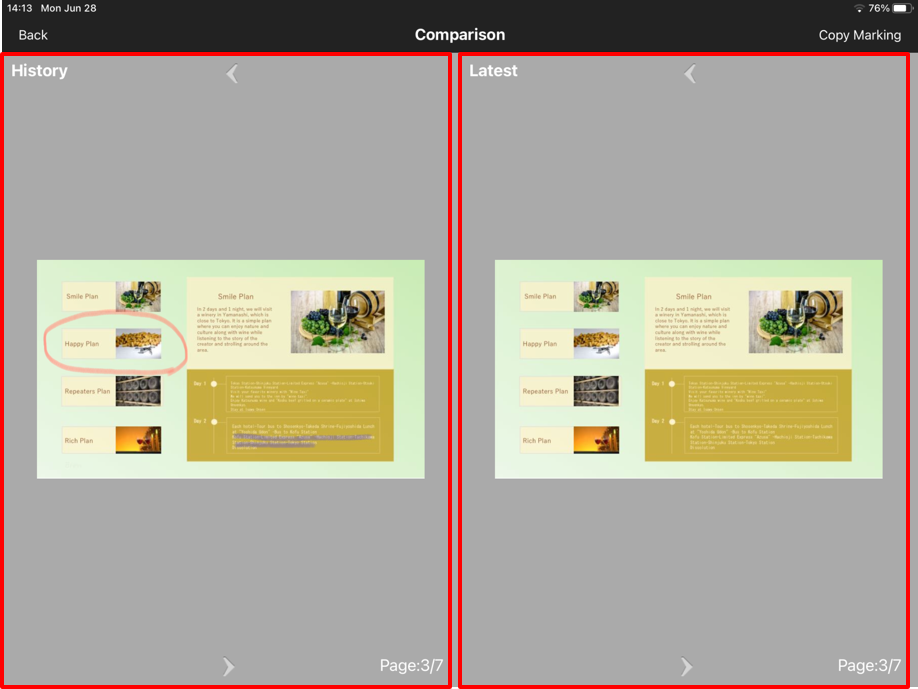The width and height of the screenshot is (918, 689).
Task: Tap the previous-page arrow in History pane
Action: (x=232, y=73)
